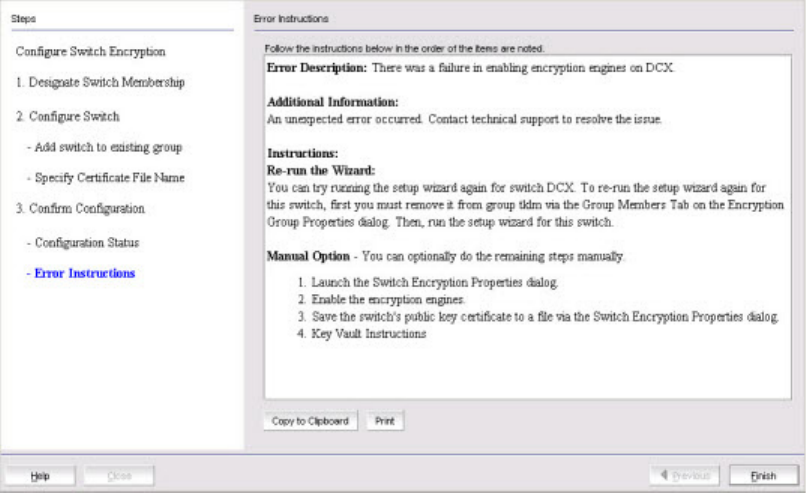
Task: Click the Finish button
Action: click(763, 476)
